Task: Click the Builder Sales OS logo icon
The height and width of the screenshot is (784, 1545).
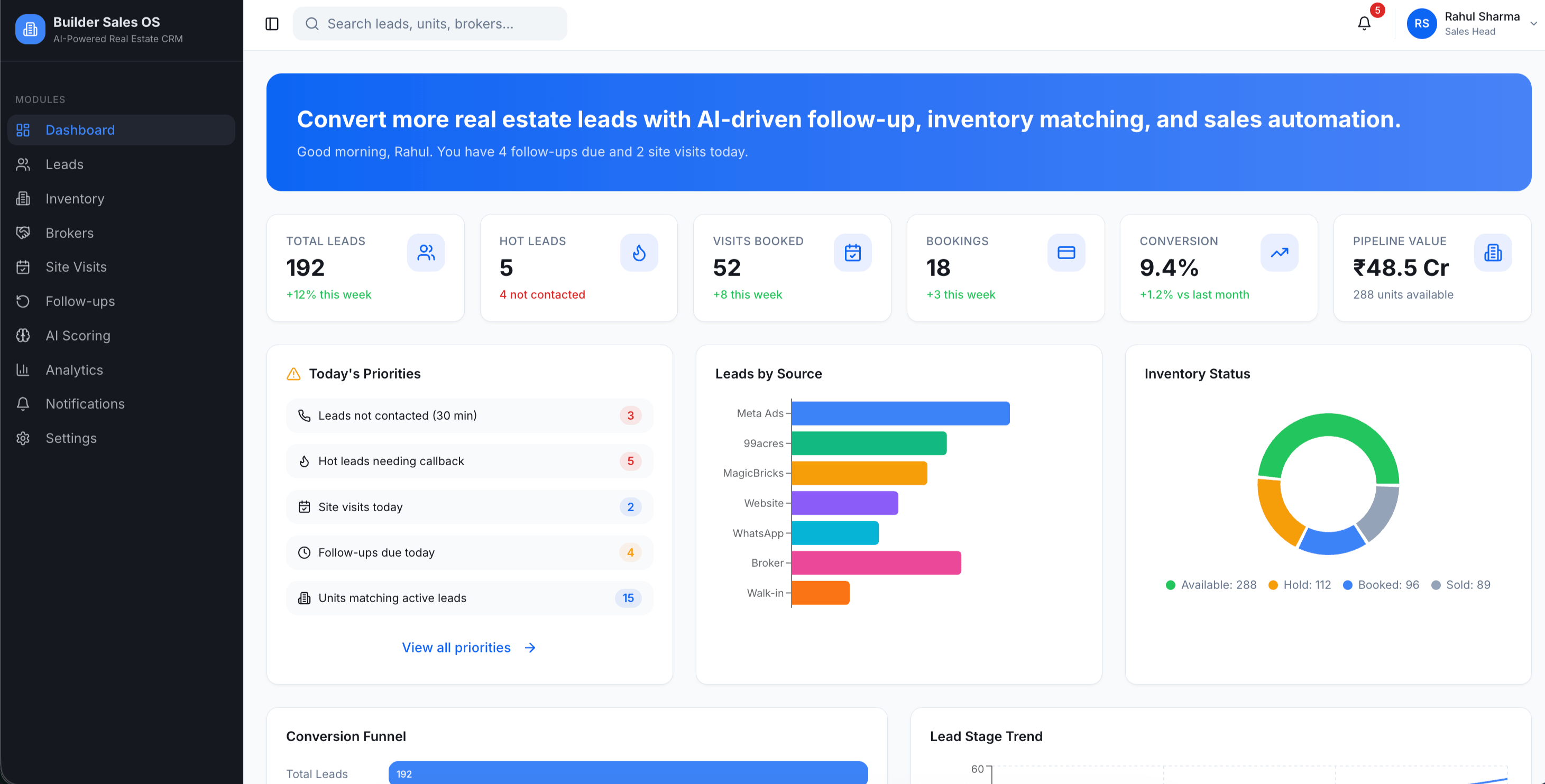Action: coord(30,29)
